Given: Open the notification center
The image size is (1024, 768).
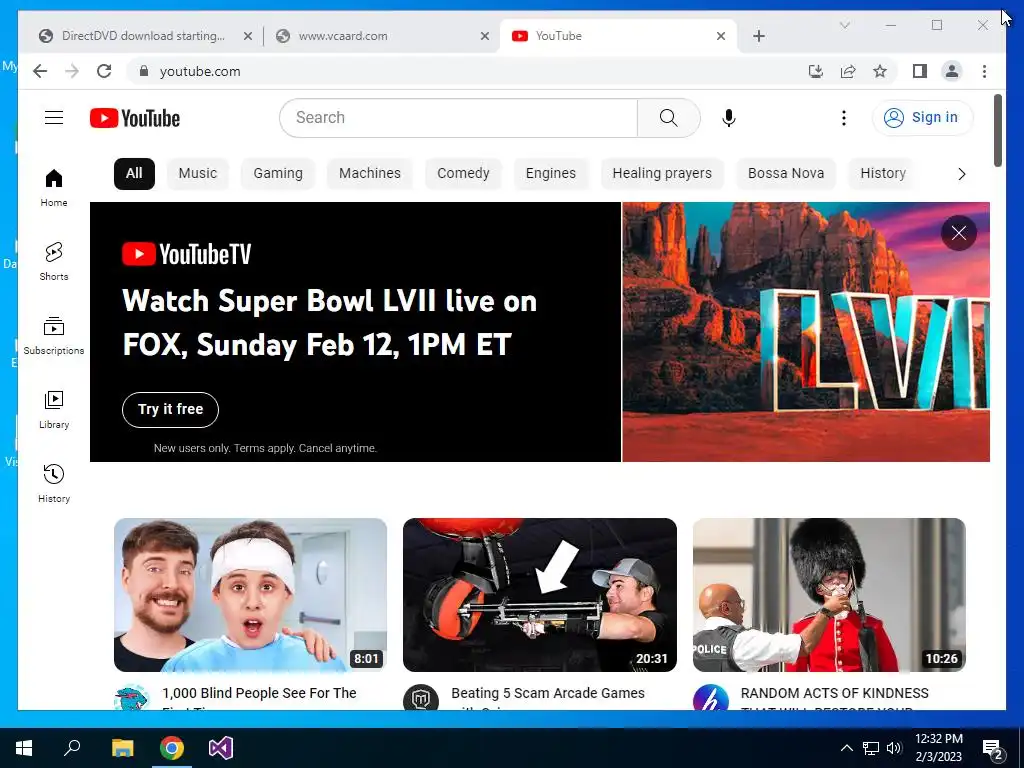Looking at the screenshot, I should click(993, 748).
